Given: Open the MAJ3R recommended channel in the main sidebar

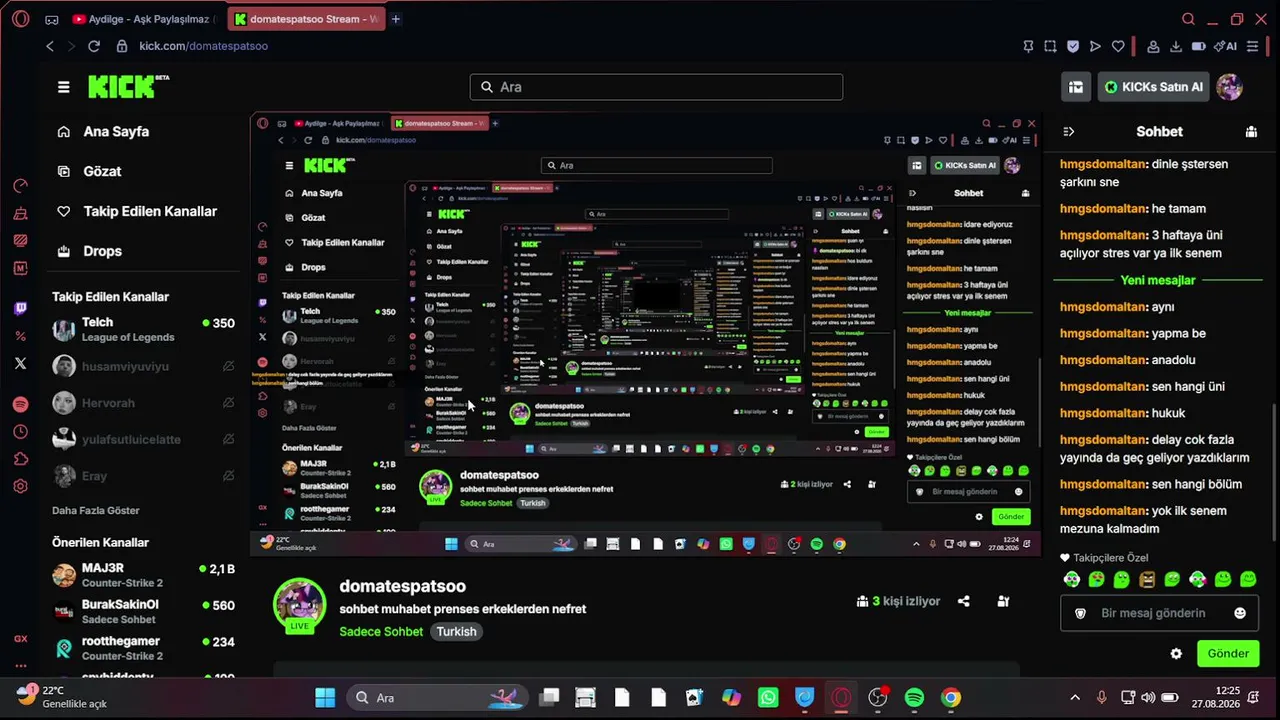Looking at the screenshot, I should 143,575.
